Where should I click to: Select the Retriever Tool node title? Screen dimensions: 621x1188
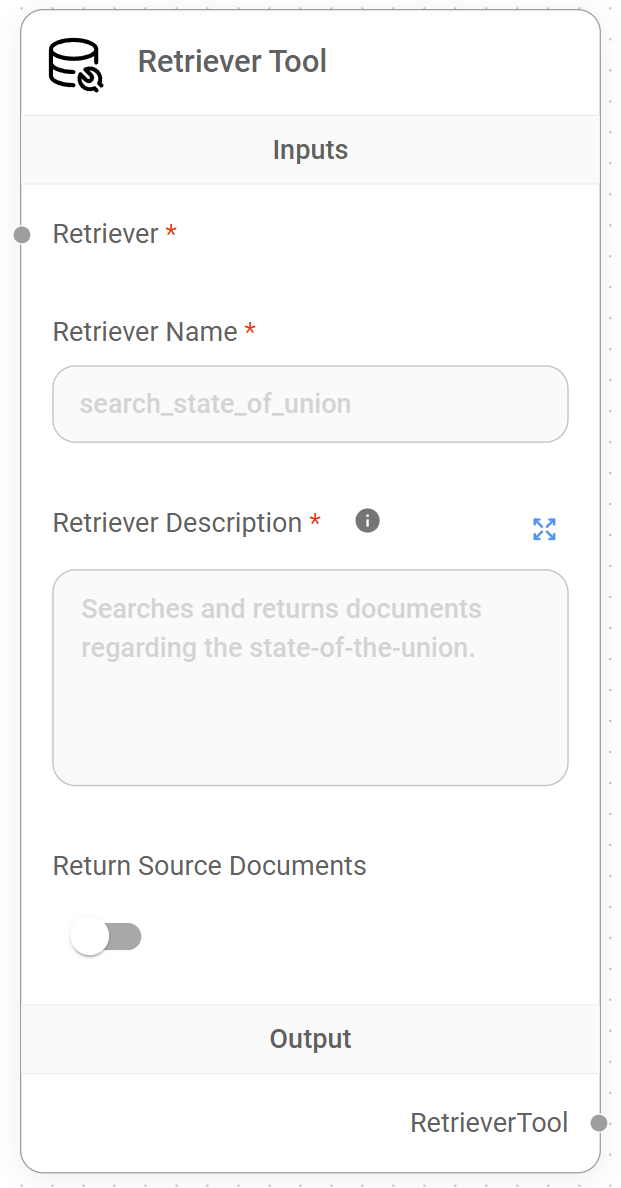[x=232, y=62]
